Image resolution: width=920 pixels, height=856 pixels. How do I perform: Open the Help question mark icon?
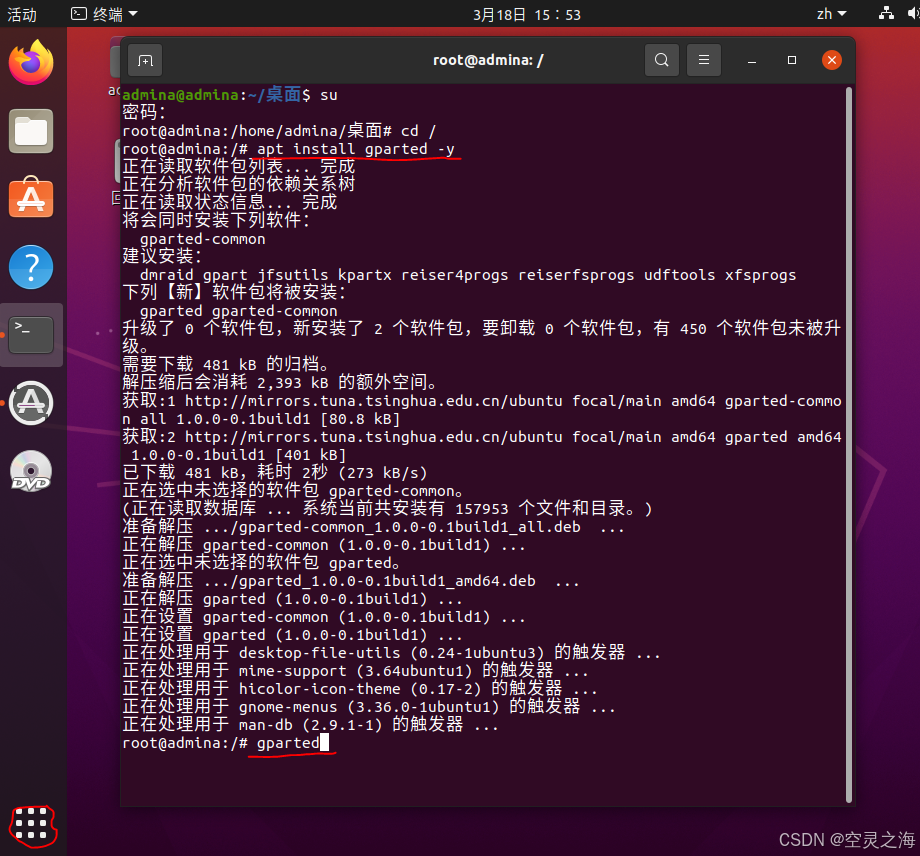click(x=31, y=267)
